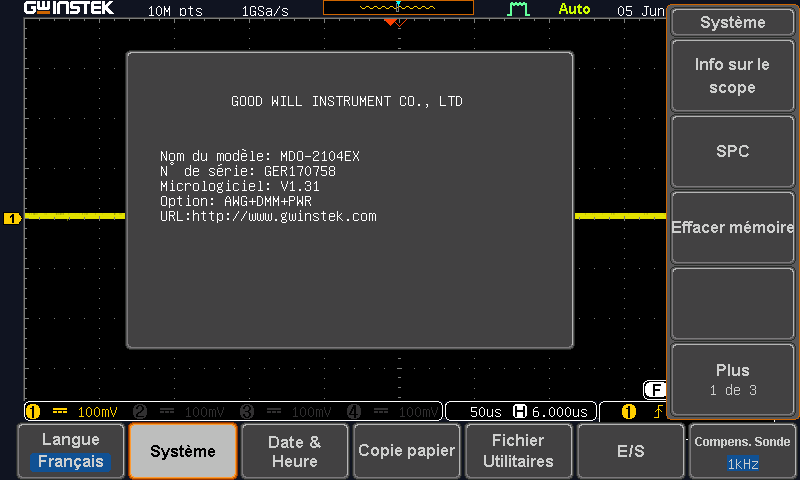Click the Micrologiciel V1.31 line
Viewport: 800px width, 480px height.
pyautogui.click(x=240, y=186)
